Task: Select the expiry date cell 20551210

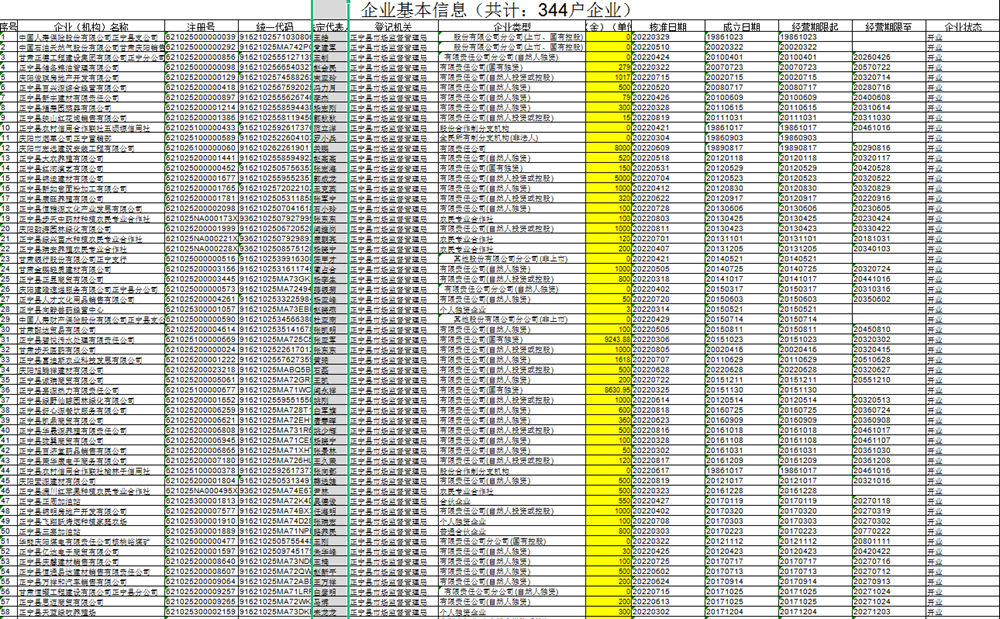Action: (871, 380)
